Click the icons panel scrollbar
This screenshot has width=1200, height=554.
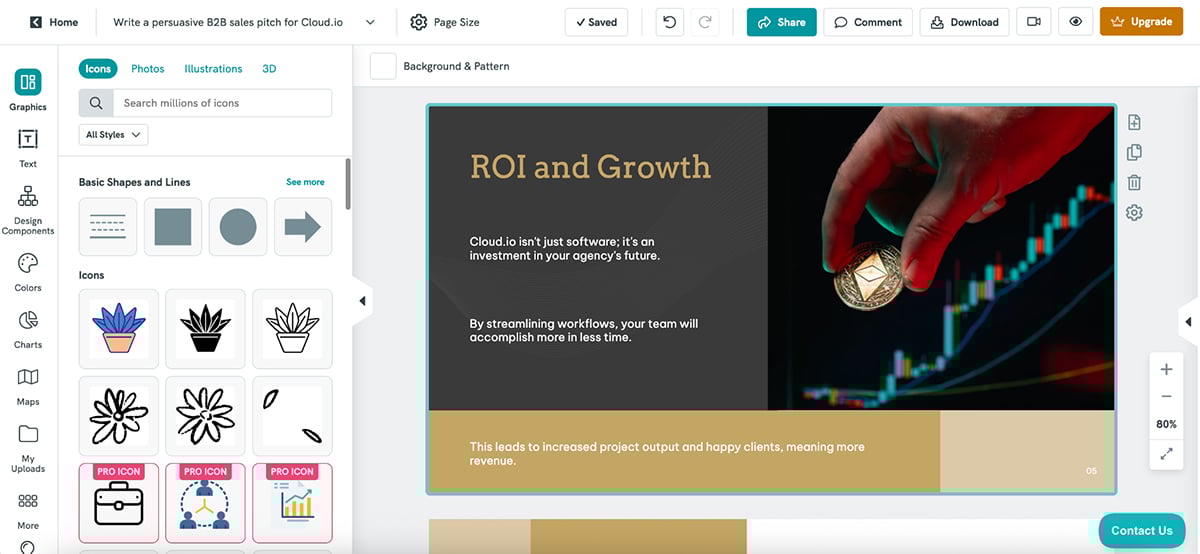click(348, 184)
